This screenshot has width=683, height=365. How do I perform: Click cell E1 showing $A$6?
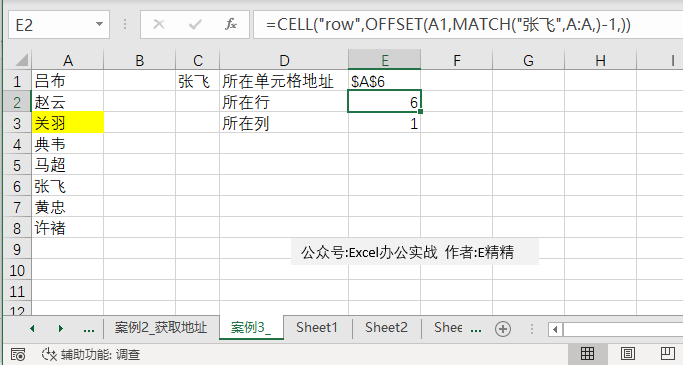(385, 81)
